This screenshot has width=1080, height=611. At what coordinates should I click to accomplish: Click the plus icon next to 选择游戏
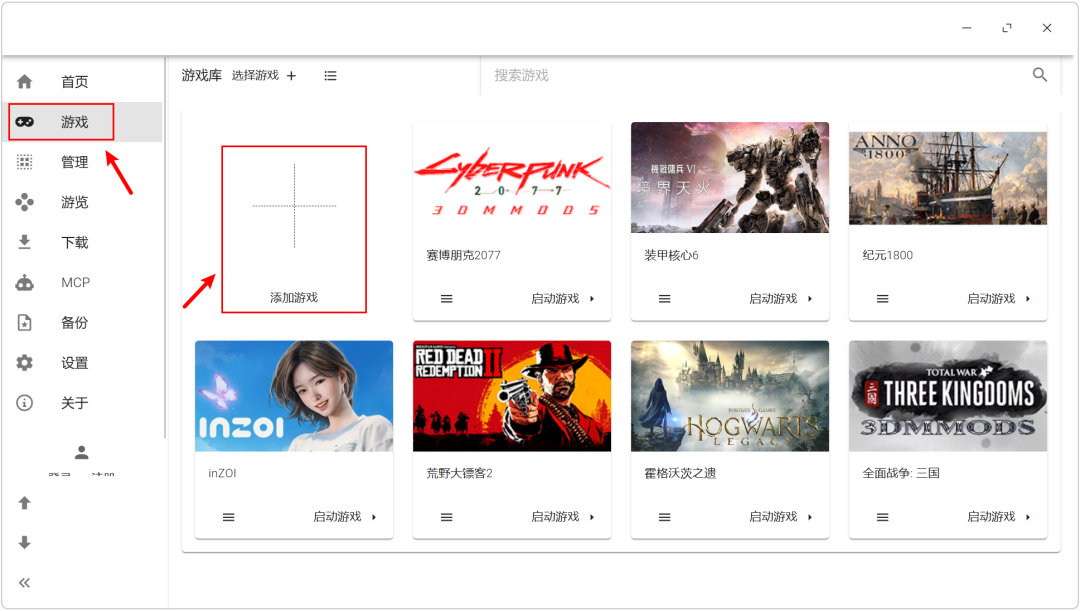291,76
